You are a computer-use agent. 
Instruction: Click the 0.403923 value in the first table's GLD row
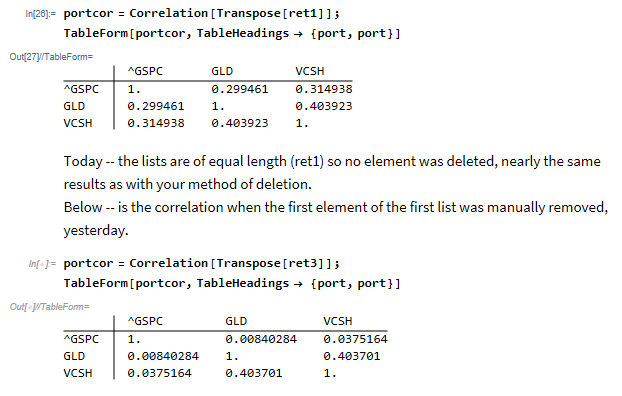[324, 106]
